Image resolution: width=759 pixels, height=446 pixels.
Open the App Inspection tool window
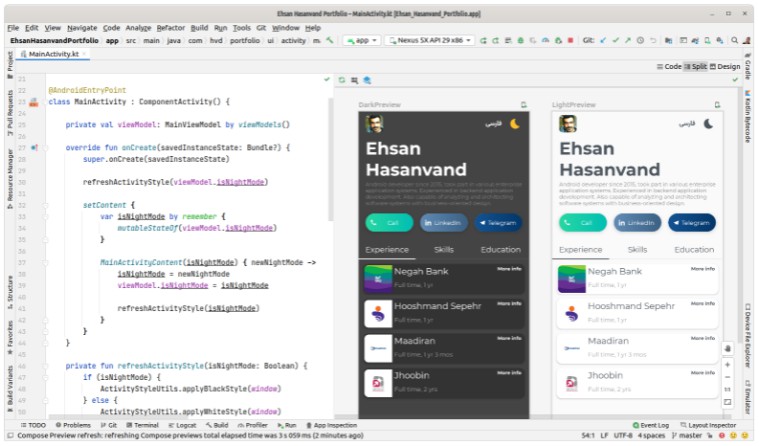(332, 425)
